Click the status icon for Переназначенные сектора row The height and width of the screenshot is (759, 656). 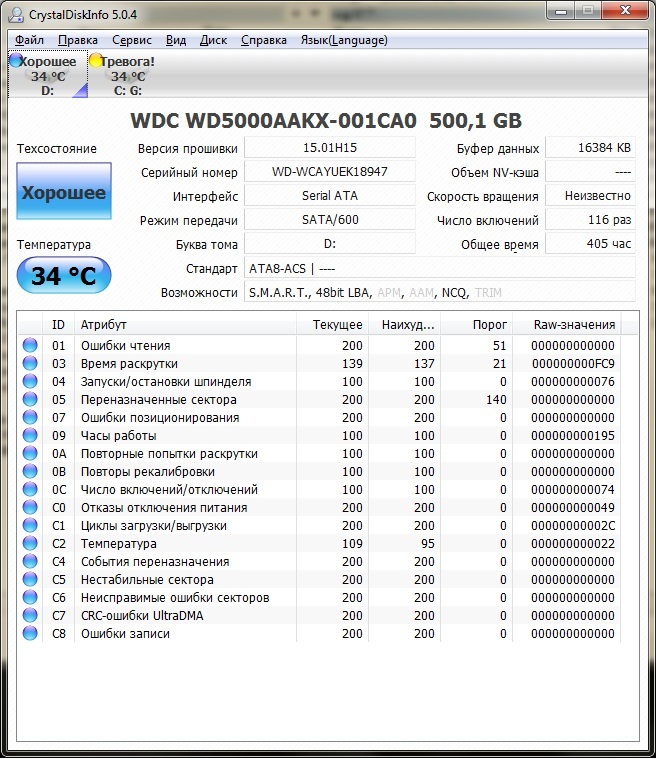click(30, 400)
